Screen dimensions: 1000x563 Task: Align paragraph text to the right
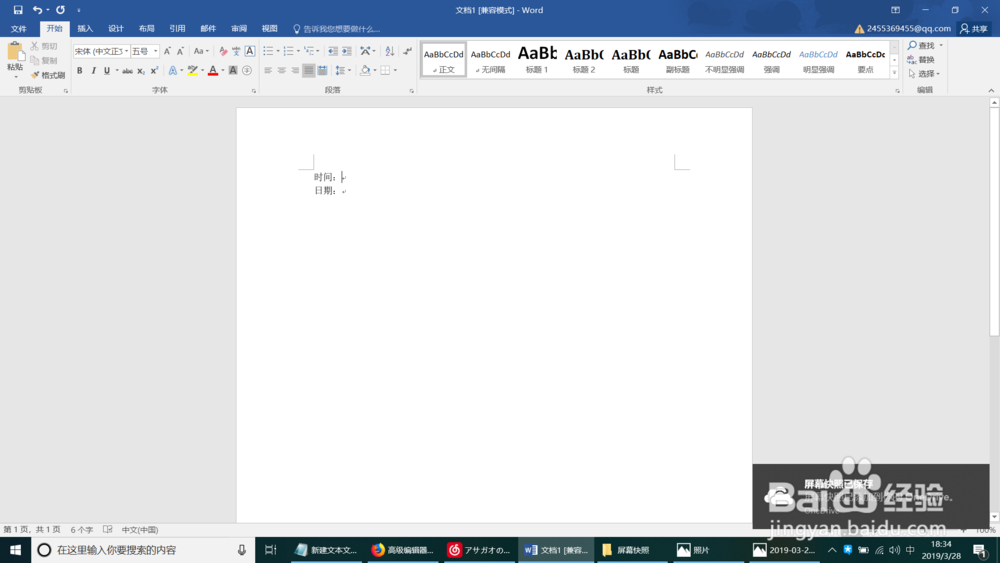(x=295, y=70)
